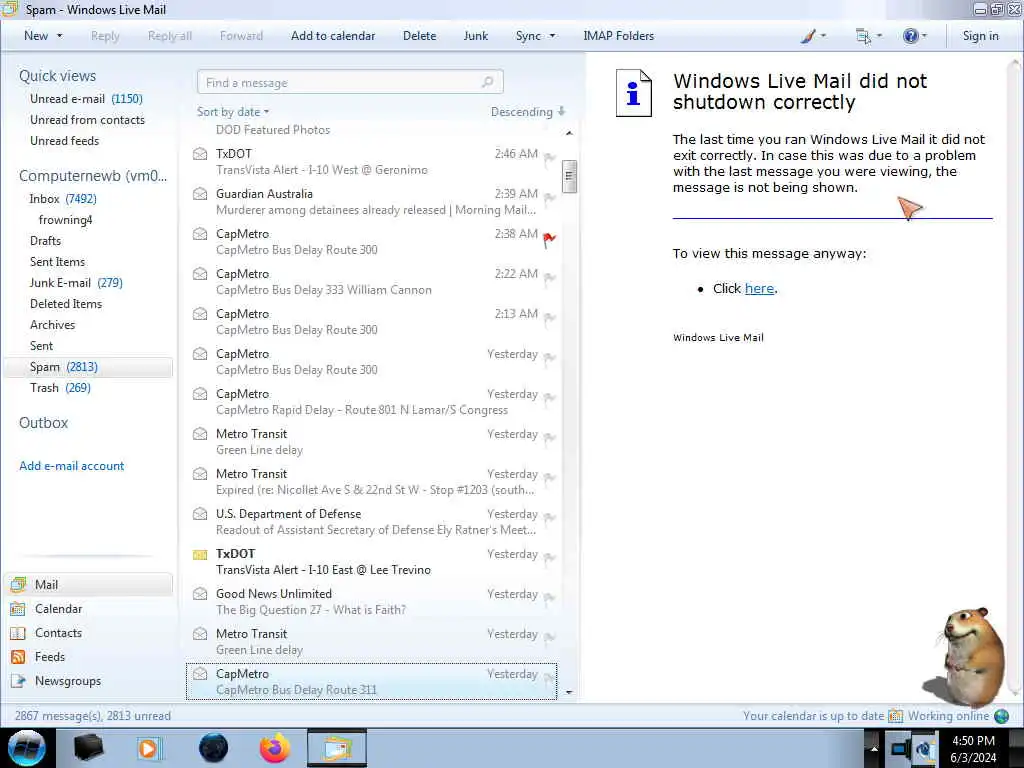Open the frowning4 subfolder
This screenshot has height=768, width=1024.
point(65,220)
